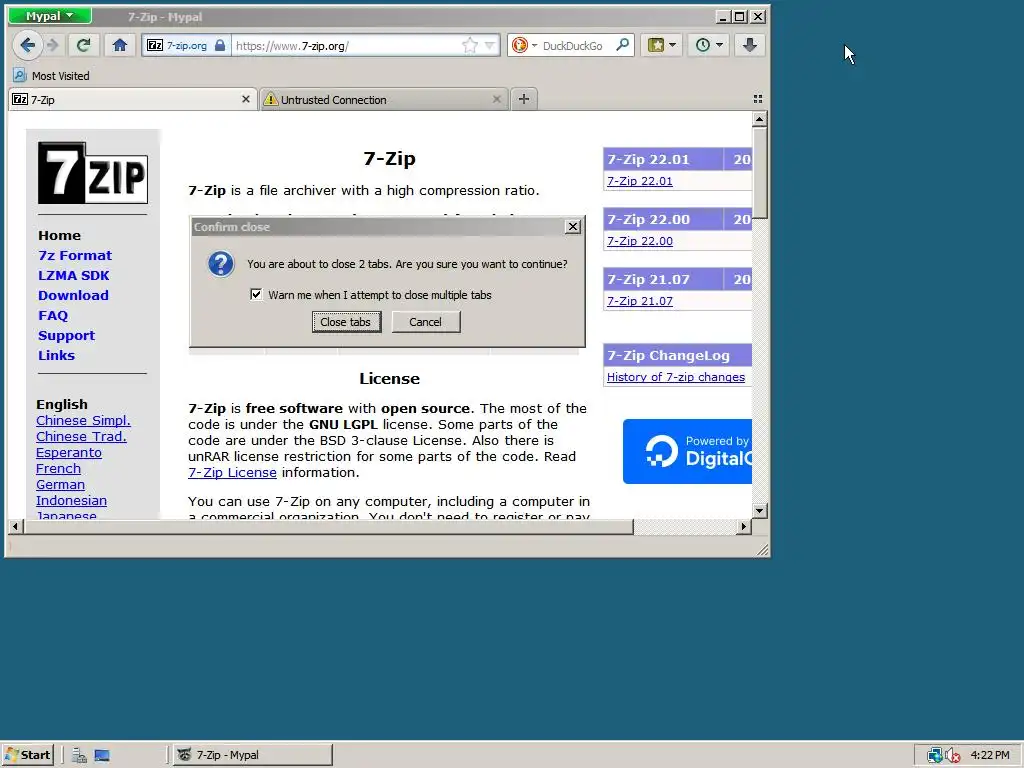This screenshot has height=768, width=1024.
Task: Open the Windows Start button
Action: [x=27, y=755]
